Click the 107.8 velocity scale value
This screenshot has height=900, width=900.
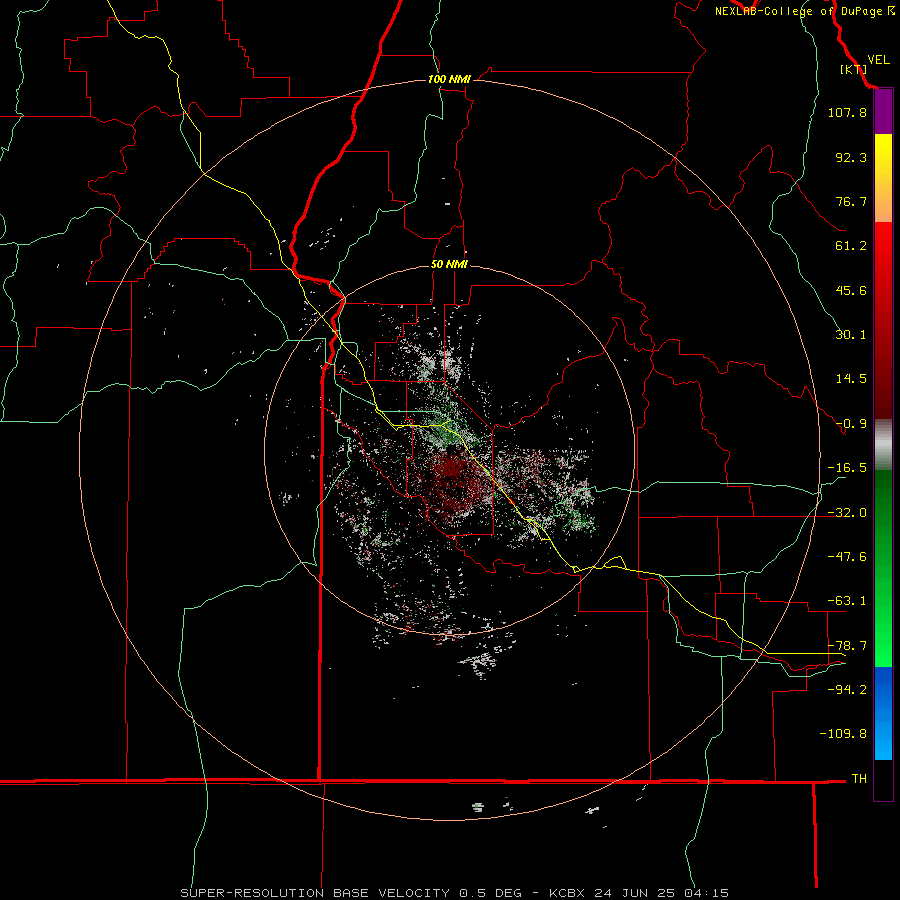point(847,112)
